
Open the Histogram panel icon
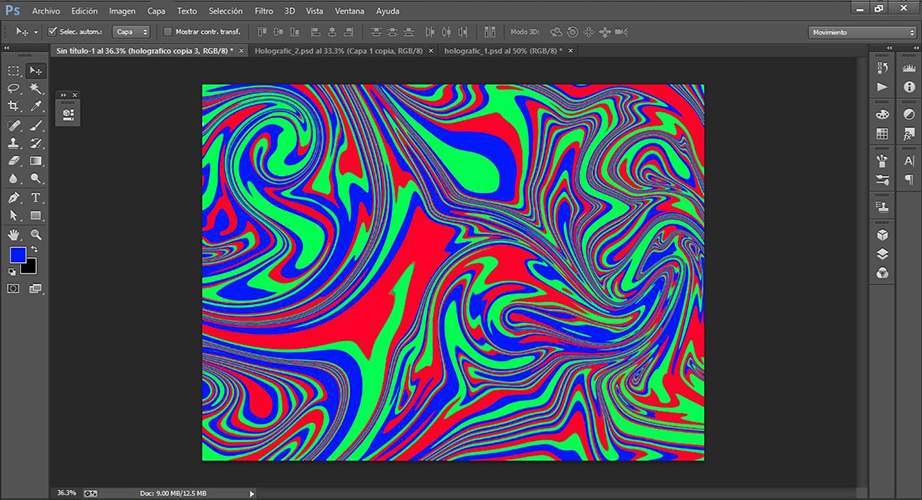[909, 68]
